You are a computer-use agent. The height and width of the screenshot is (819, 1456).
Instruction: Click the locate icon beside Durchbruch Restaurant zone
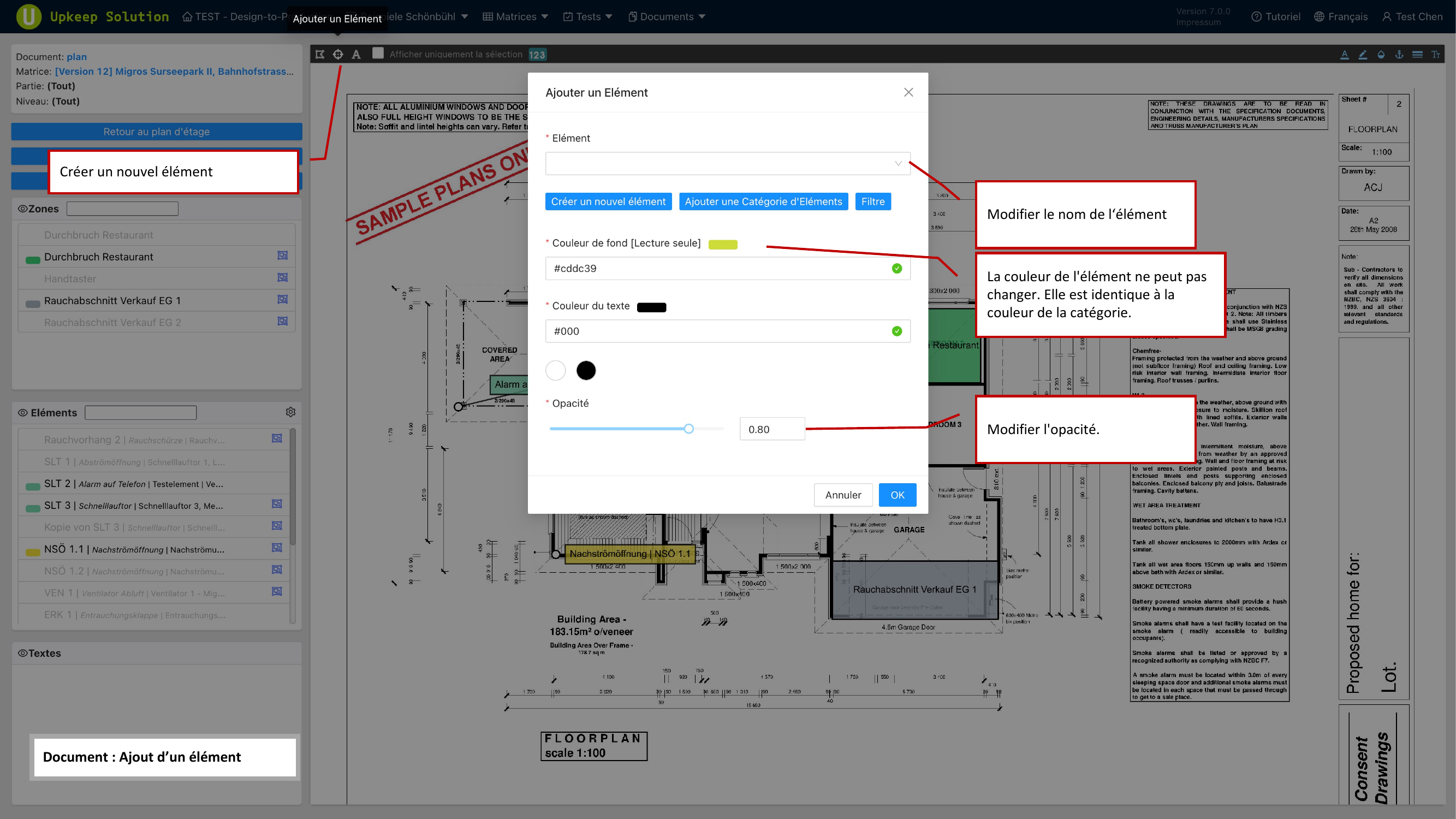[283, 256]
